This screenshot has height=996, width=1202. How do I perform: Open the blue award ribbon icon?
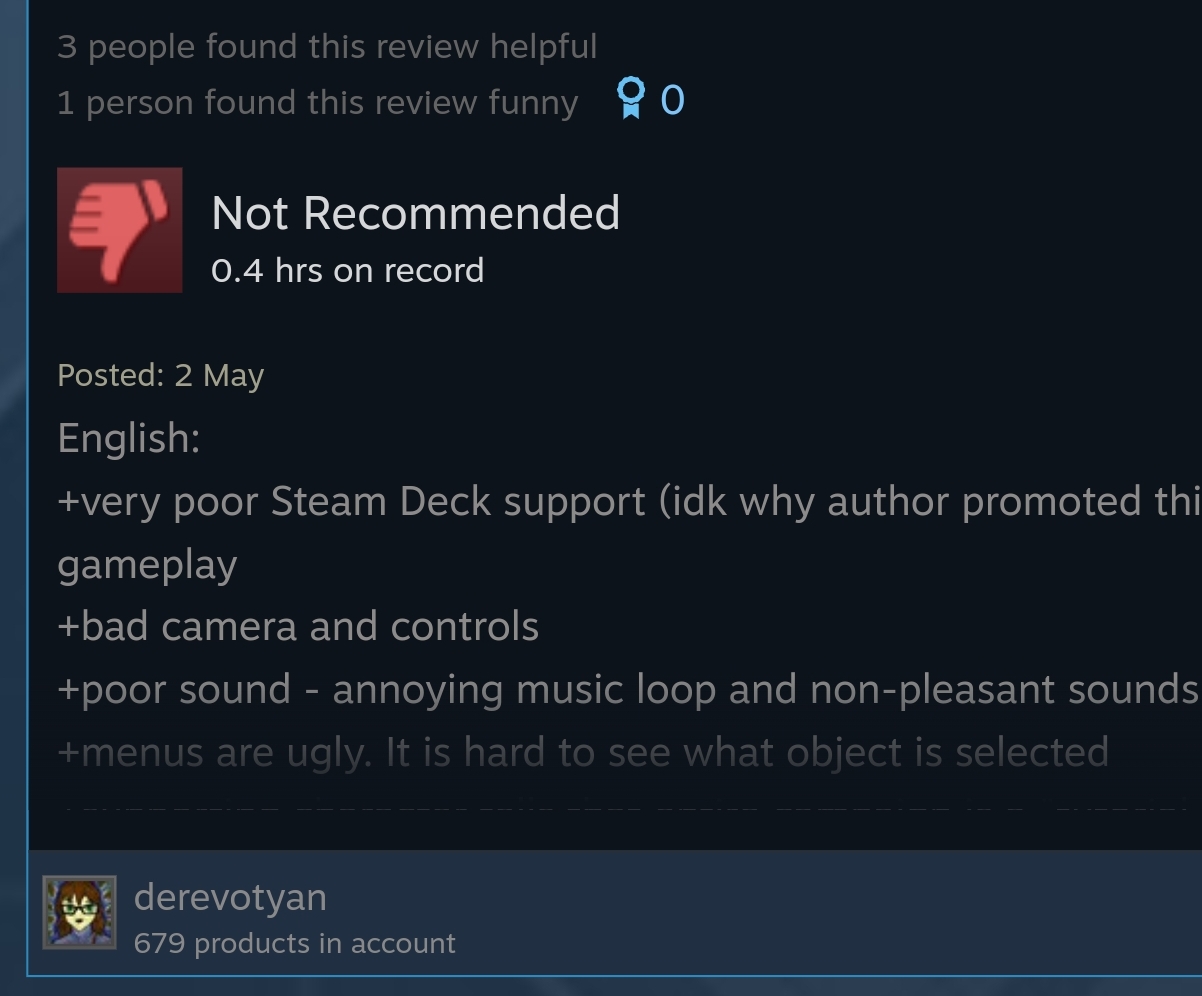(x=631, y=99)
